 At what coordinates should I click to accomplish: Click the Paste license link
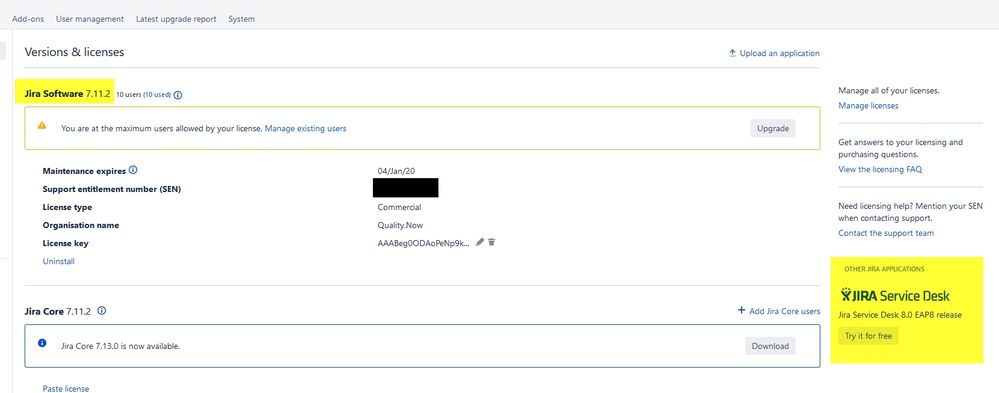tap(66, 389)
